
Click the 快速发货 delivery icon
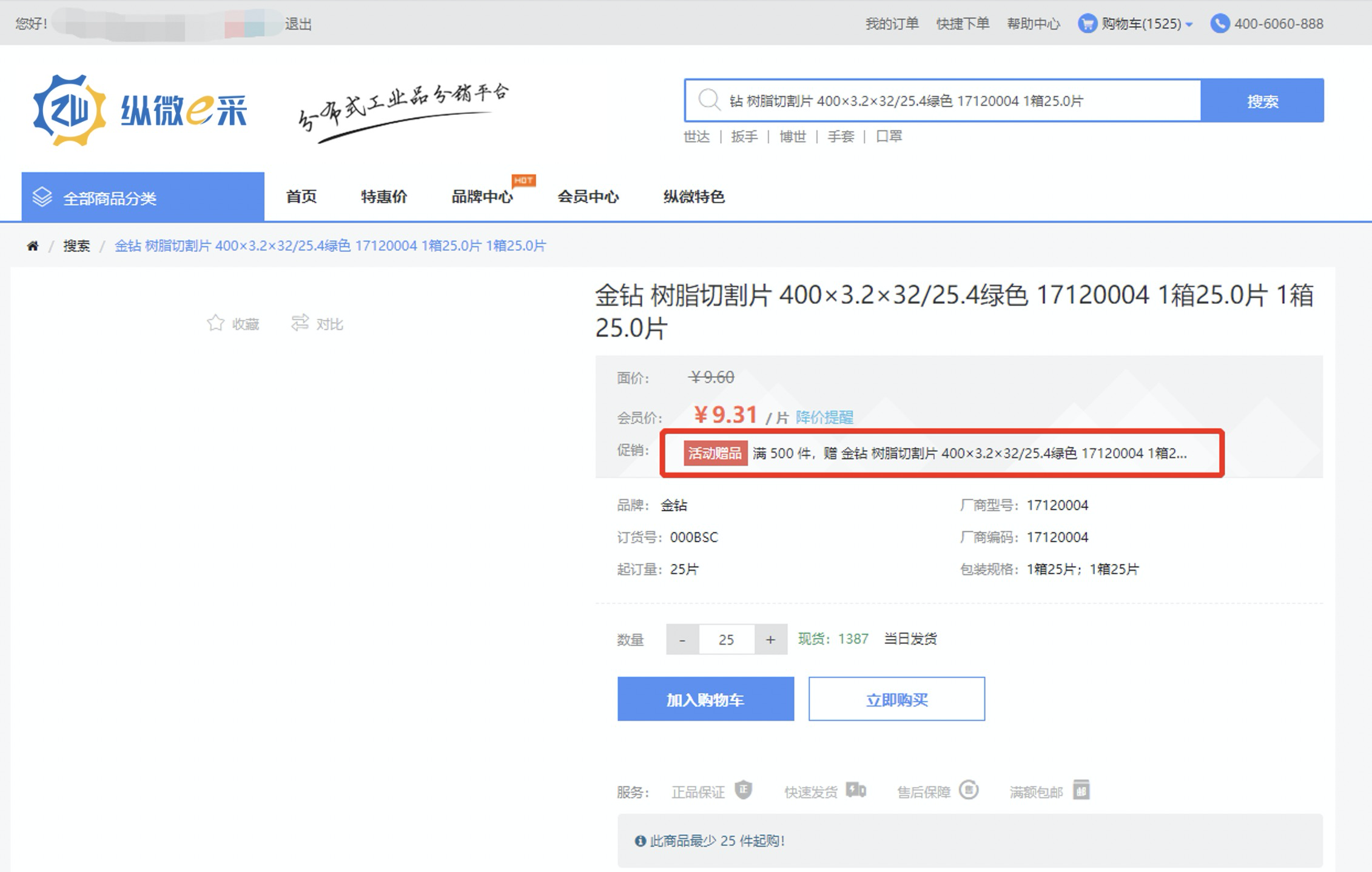[856, 790]
